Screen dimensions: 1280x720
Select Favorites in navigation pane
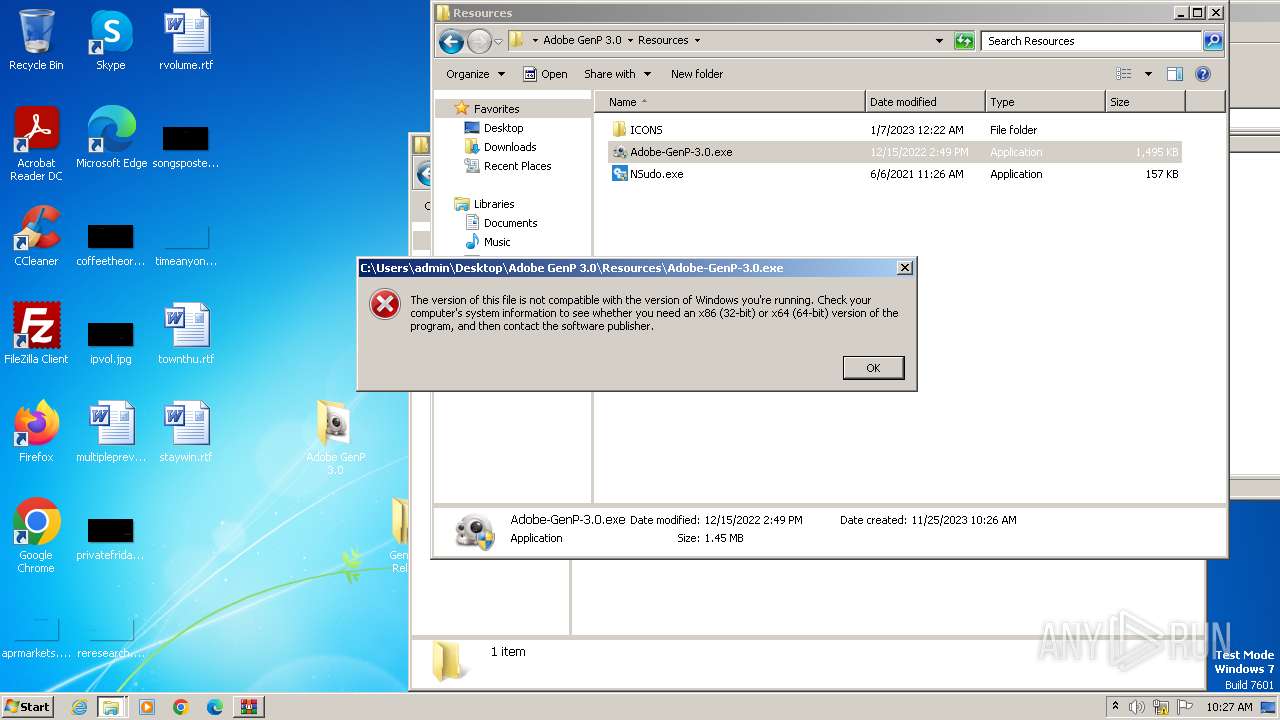pos(496,109)
